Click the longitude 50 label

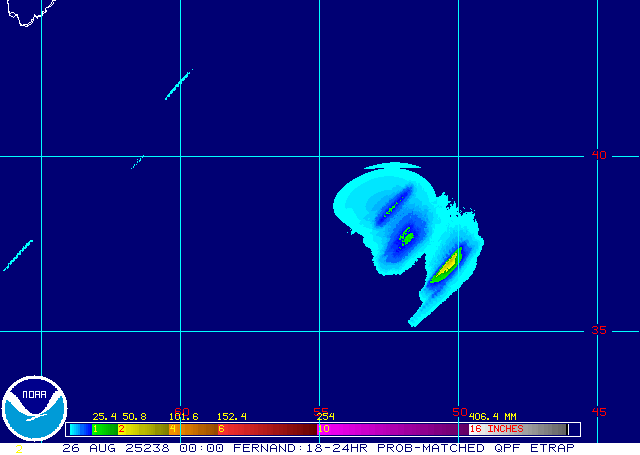coord(460,411)
